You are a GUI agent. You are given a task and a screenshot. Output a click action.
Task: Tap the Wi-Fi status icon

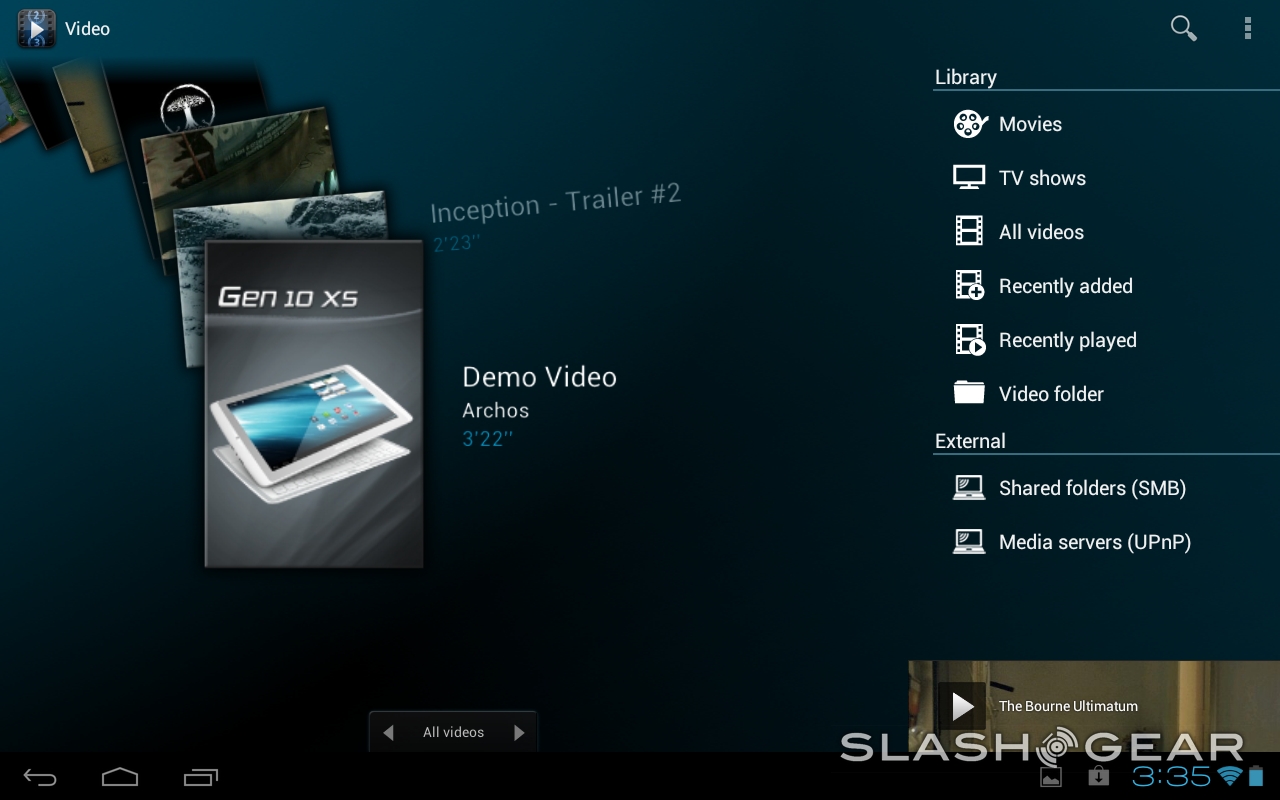[x=1230, y=776]
